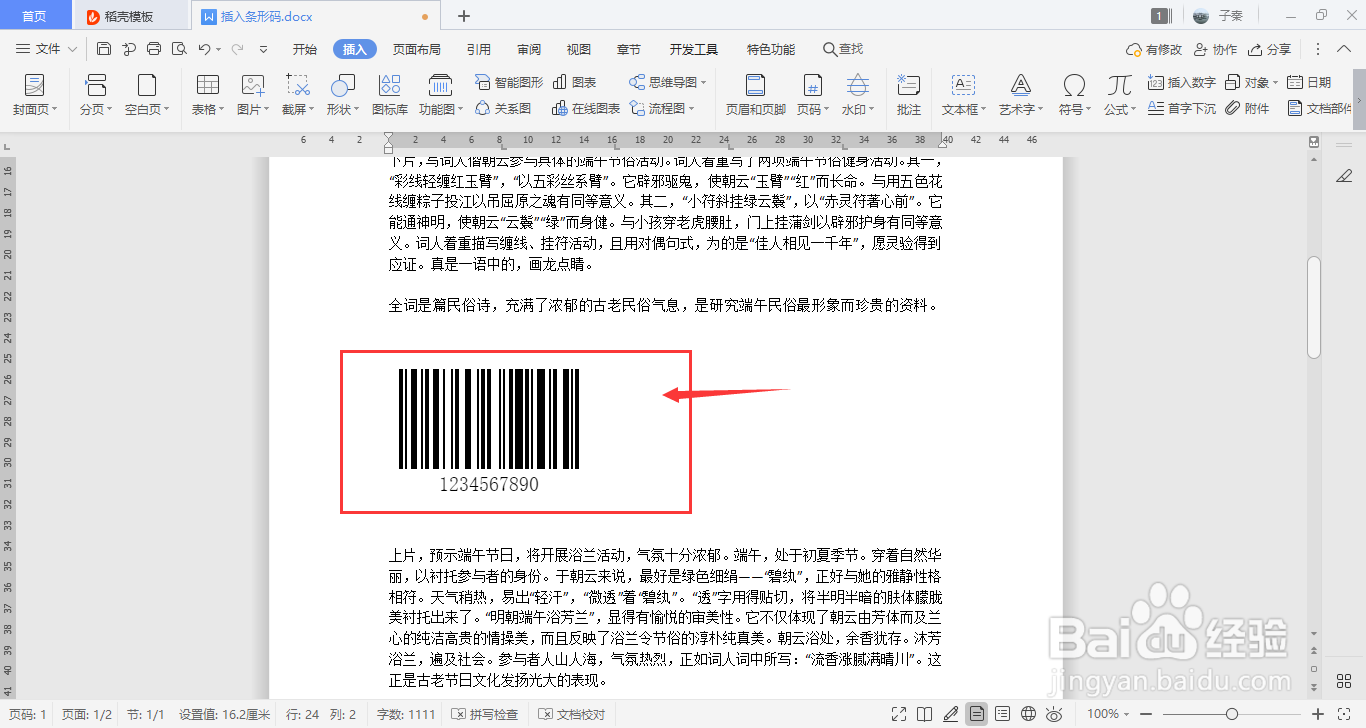
Task: Insert page number (页码)
Action: click(x=812, y=96)
